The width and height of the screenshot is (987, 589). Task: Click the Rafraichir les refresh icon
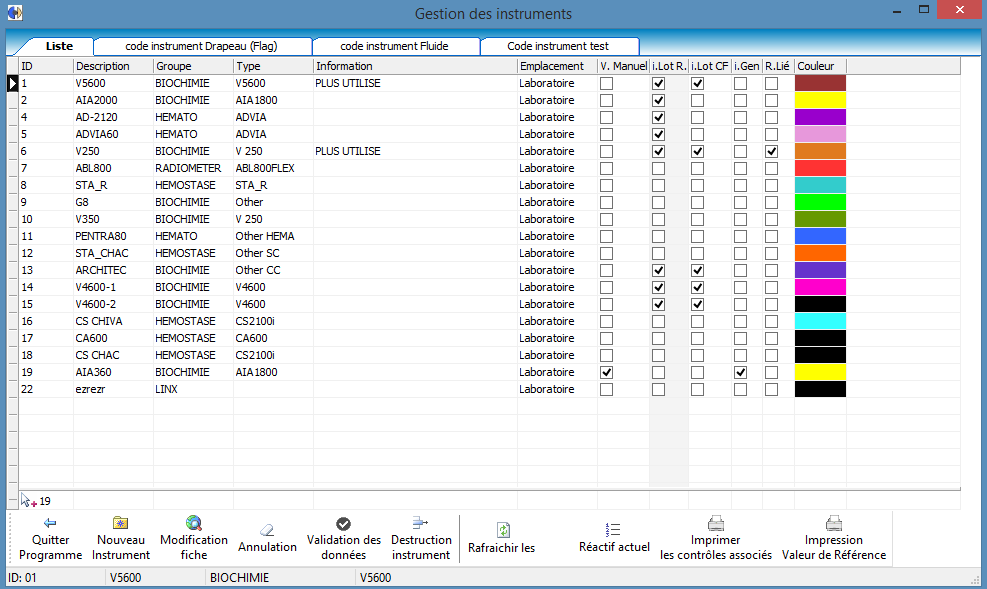click(502, 530)
